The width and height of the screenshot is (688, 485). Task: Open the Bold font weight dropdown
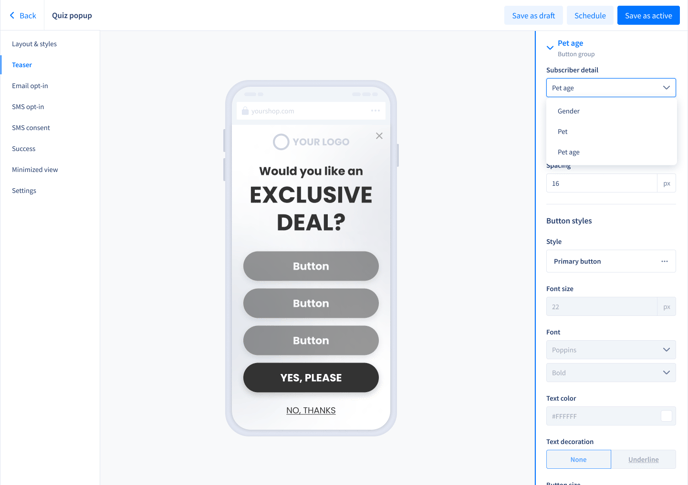tap(611, 373)
